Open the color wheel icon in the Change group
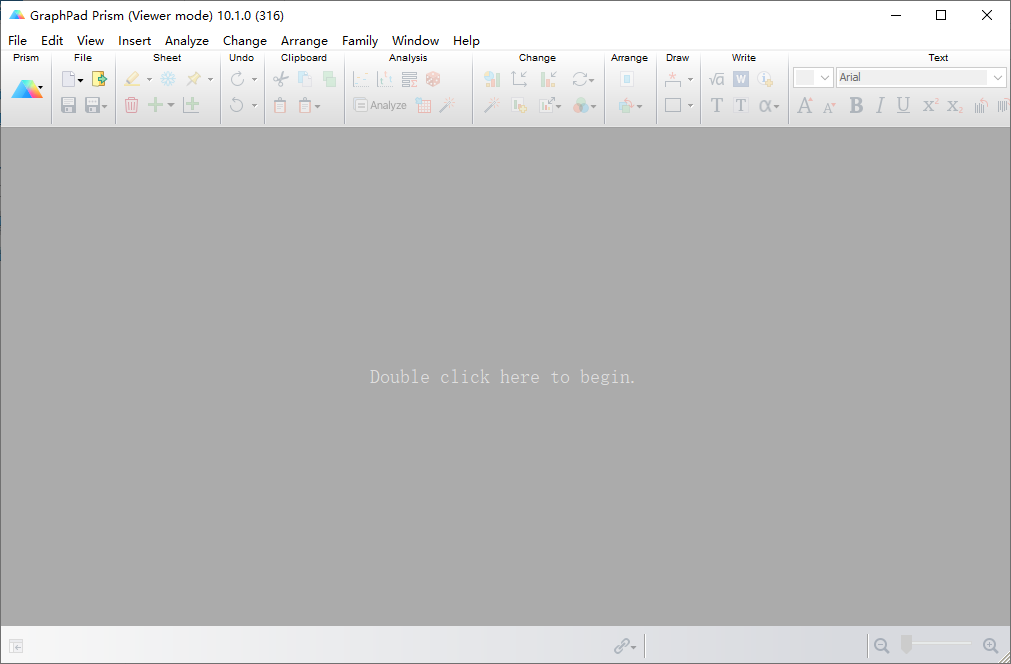The height and width of the screenshot is (664, 1011). coord(580,106)
